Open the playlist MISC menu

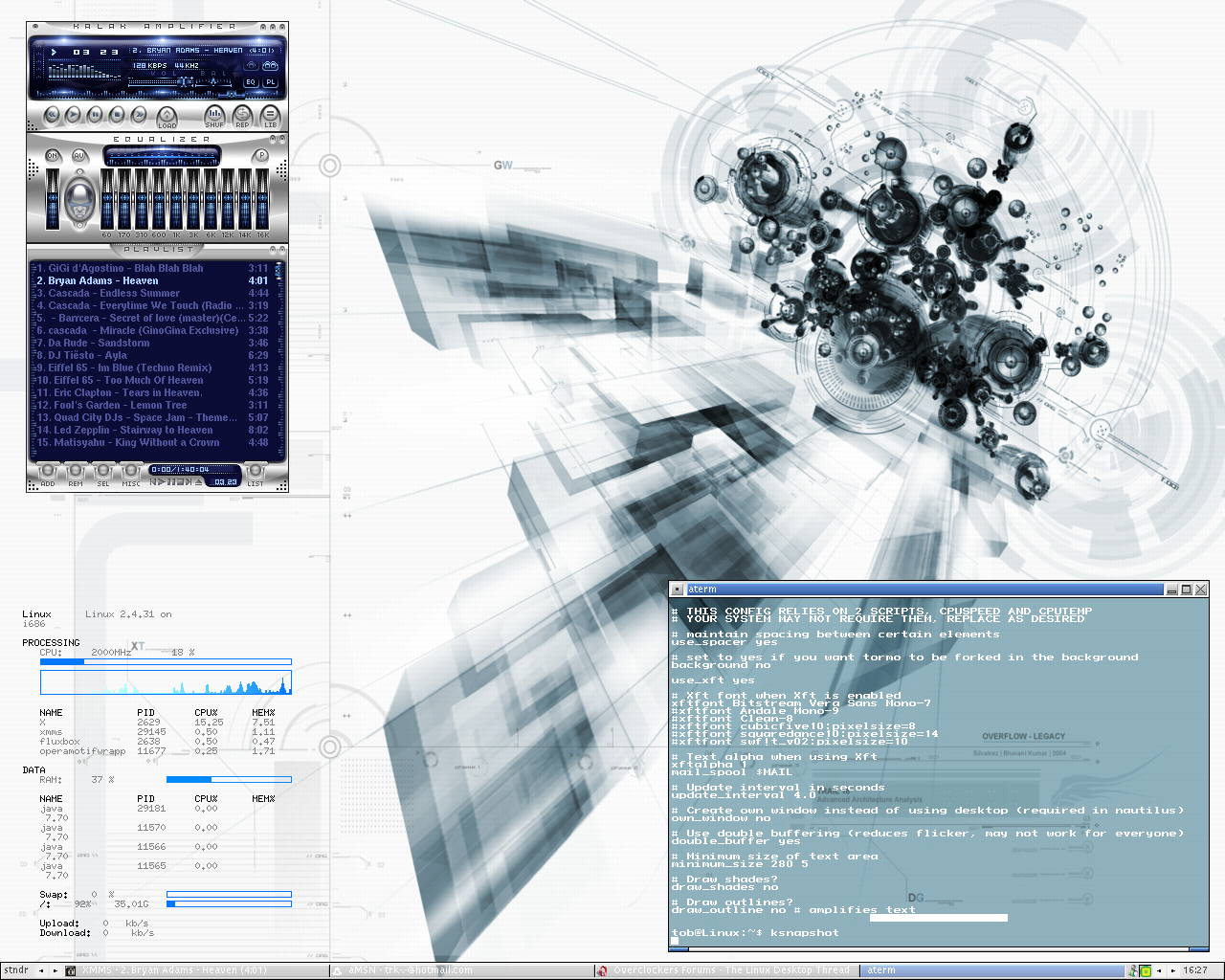click(131, 473)
